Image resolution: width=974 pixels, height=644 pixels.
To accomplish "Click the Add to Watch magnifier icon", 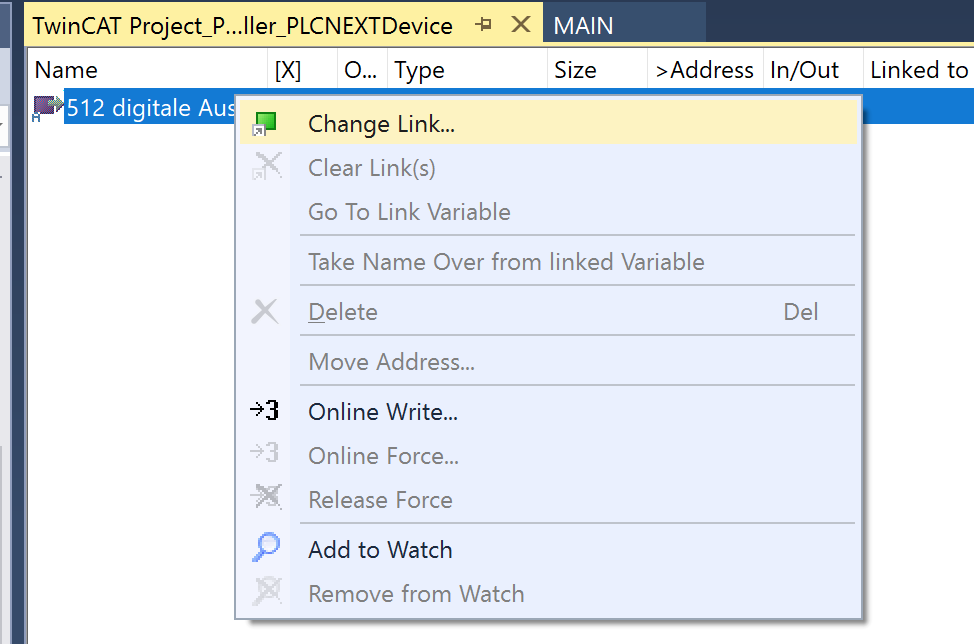I will [x=266, y=548].
